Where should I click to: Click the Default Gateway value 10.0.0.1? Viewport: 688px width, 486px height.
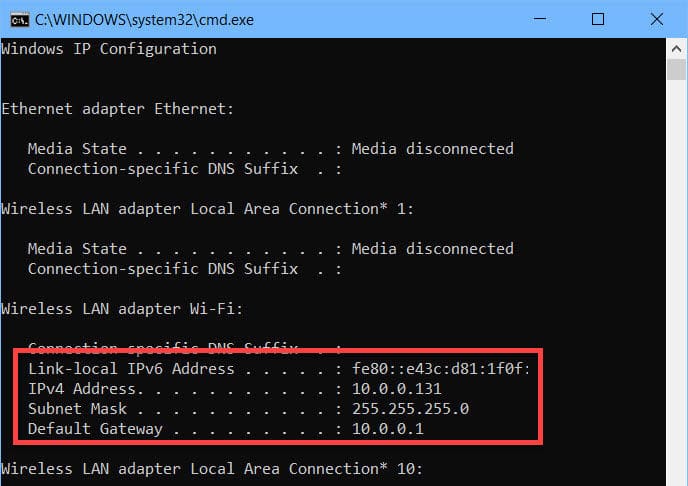388,429
